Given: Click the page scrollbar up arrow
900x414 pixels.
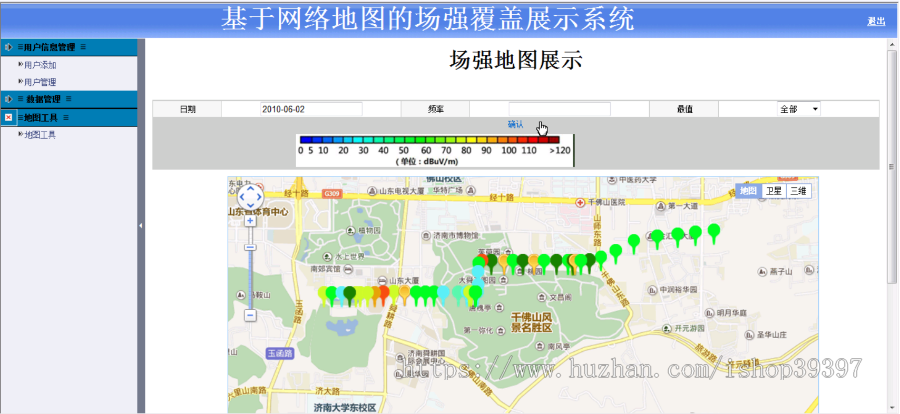Looking at the screenshot, I should 894,45.
